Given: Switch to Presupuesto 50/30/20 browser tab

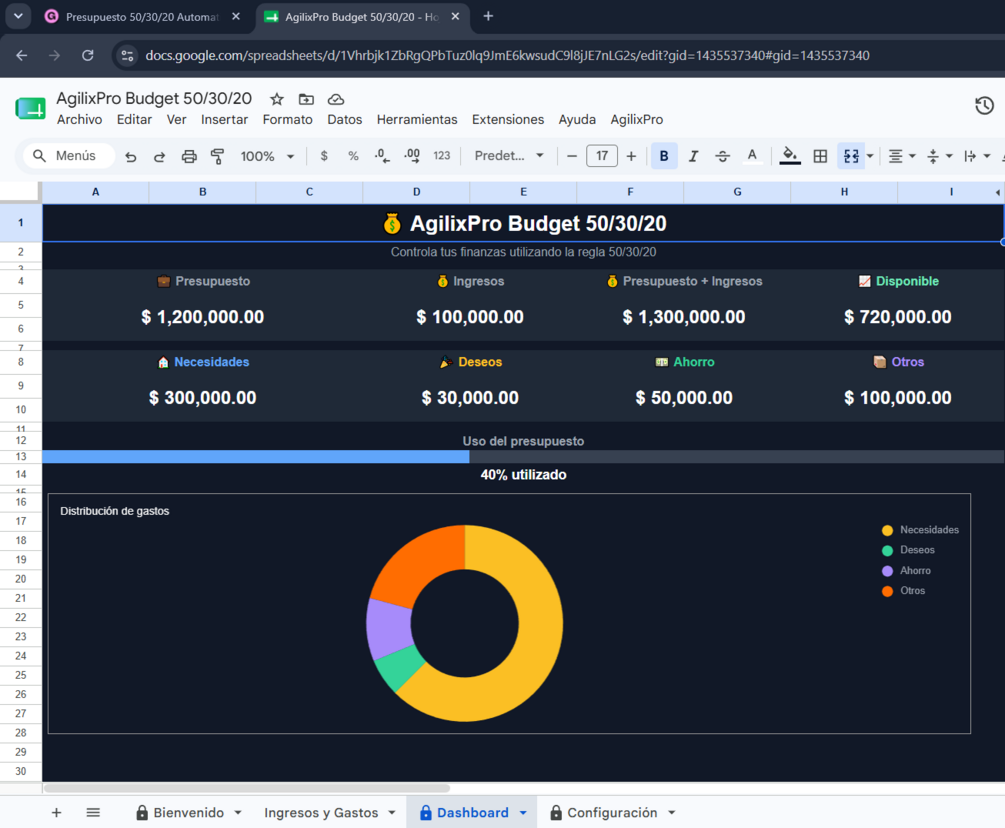Looking at the screenshot, I should click(x=142, y=17).
